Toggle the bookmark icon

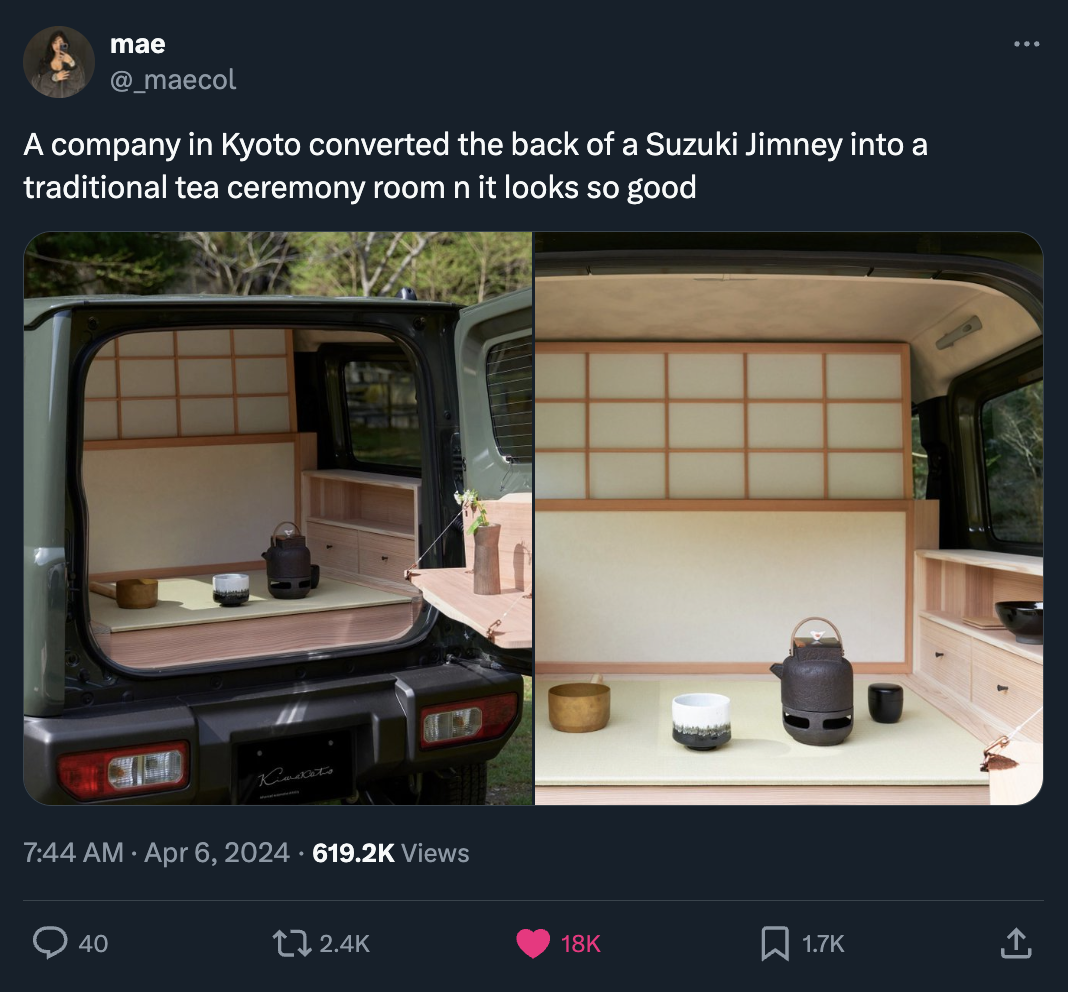coord(774,944)
